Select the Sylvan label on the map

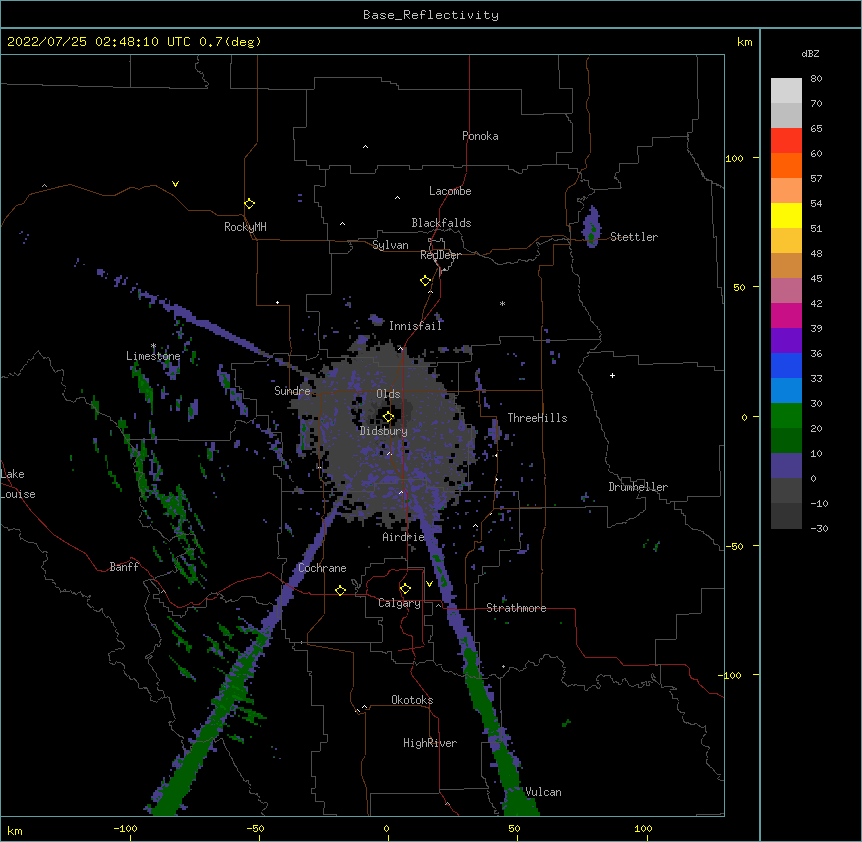pos(390,245)
